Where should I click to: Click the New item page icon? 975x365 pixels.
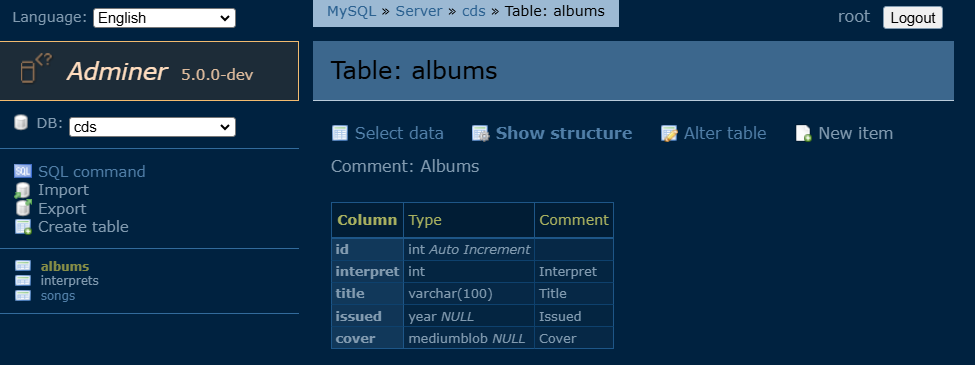pyautogui.click(x=803, y=133)
